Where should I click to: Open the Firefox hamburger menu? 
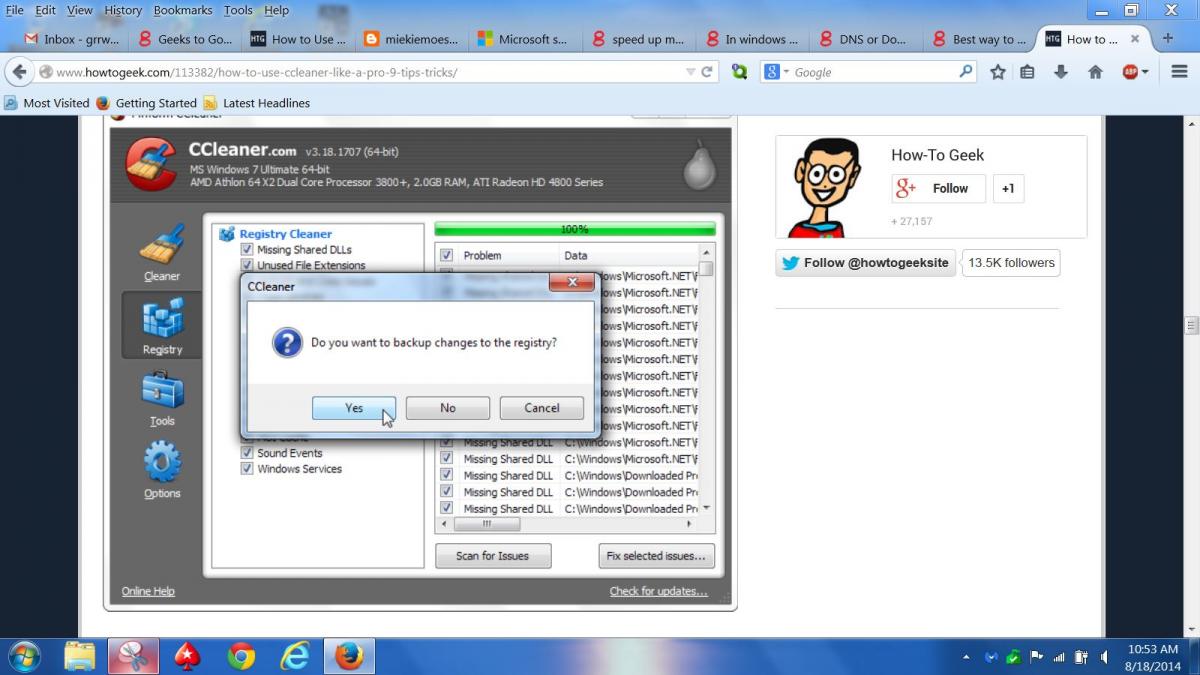[x=1180, y=72]
